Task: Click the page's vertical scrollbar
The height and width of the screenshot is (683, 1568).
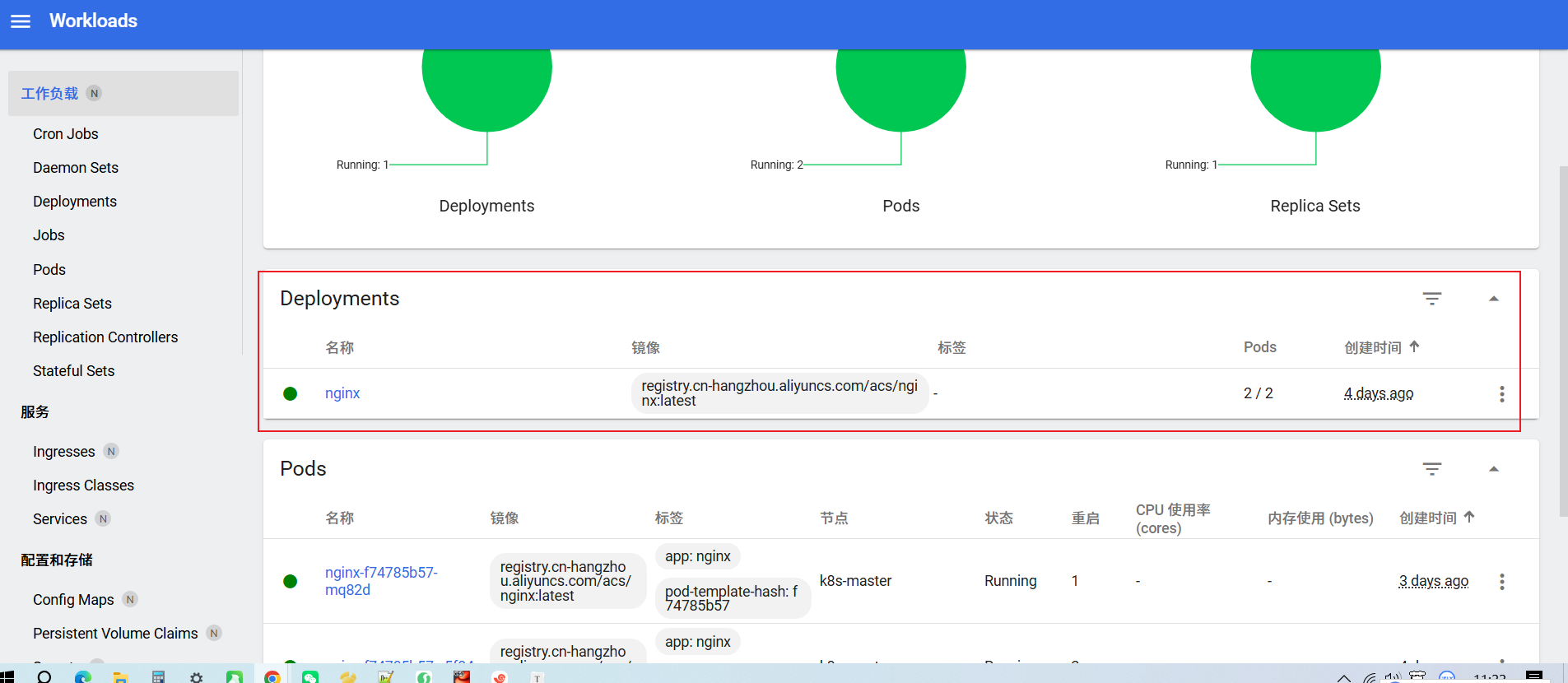Action: click(x=1563, y=341)
